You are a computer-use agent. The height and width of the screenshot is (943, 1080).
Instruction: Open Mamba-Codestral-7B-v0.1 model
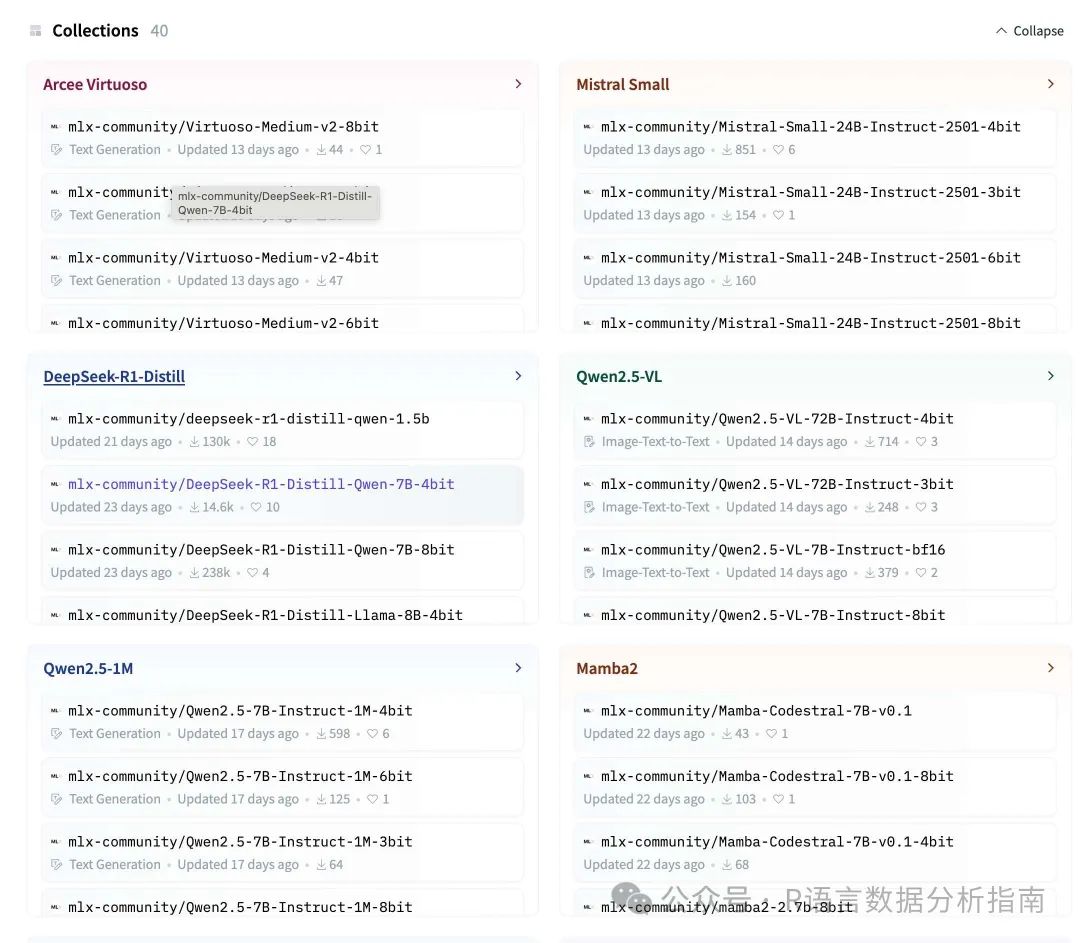(x=815, y=722)
